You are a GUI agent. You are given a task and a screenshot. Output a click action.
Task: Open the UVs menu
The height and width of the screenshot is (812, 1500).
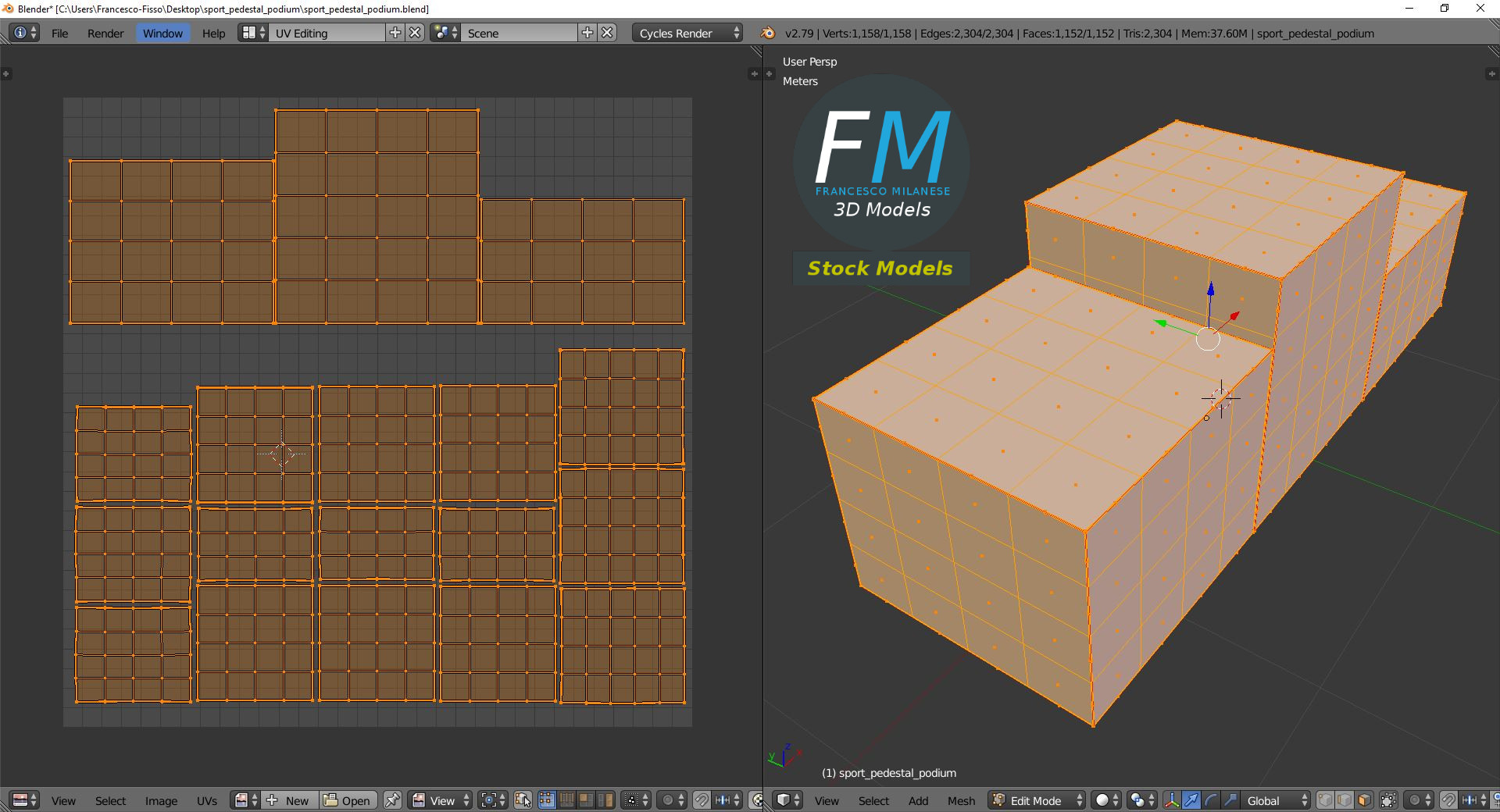coord(207,800)
